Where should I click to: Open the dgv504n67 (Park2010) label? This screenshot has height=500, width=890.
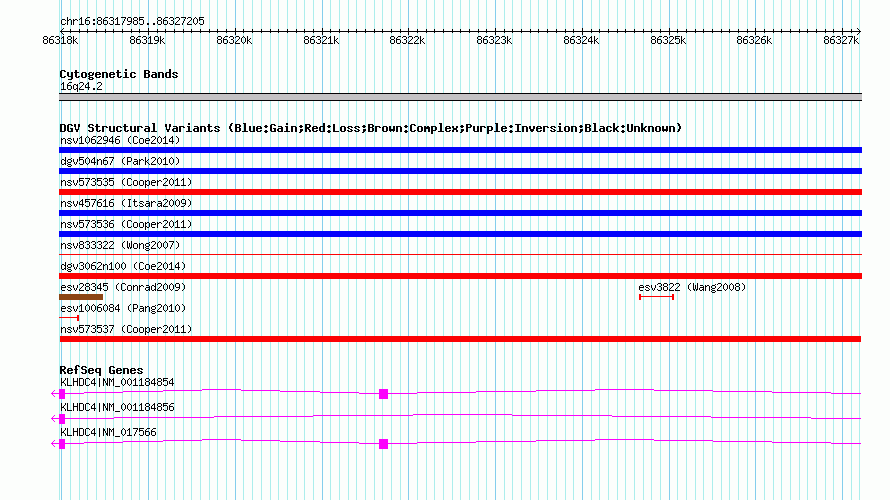tap(120, 161)
